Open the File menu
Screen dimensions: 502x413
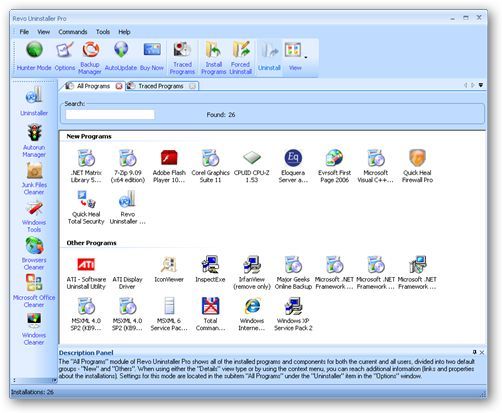pos(24,32)
